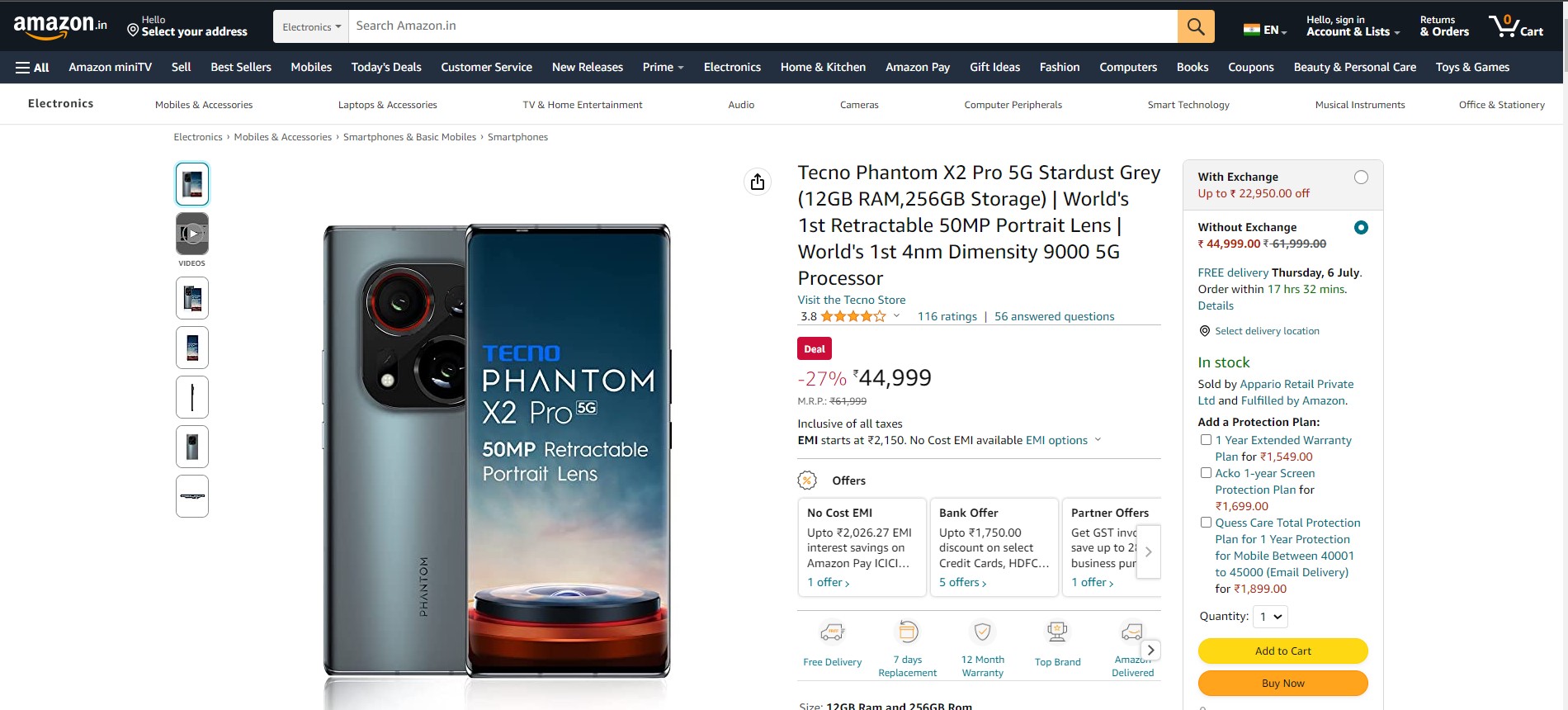Click the 12 Month Warranty shield icon

point(982,632)
